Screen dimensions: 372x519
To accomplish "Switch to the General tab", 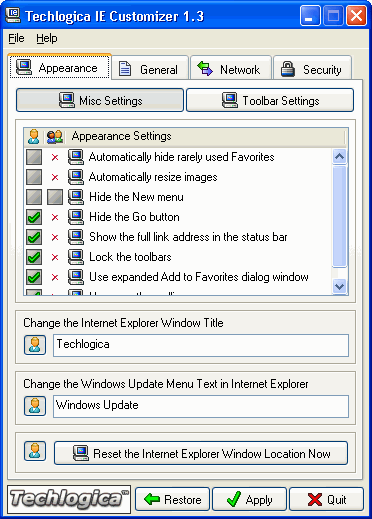I will [150, 69].
